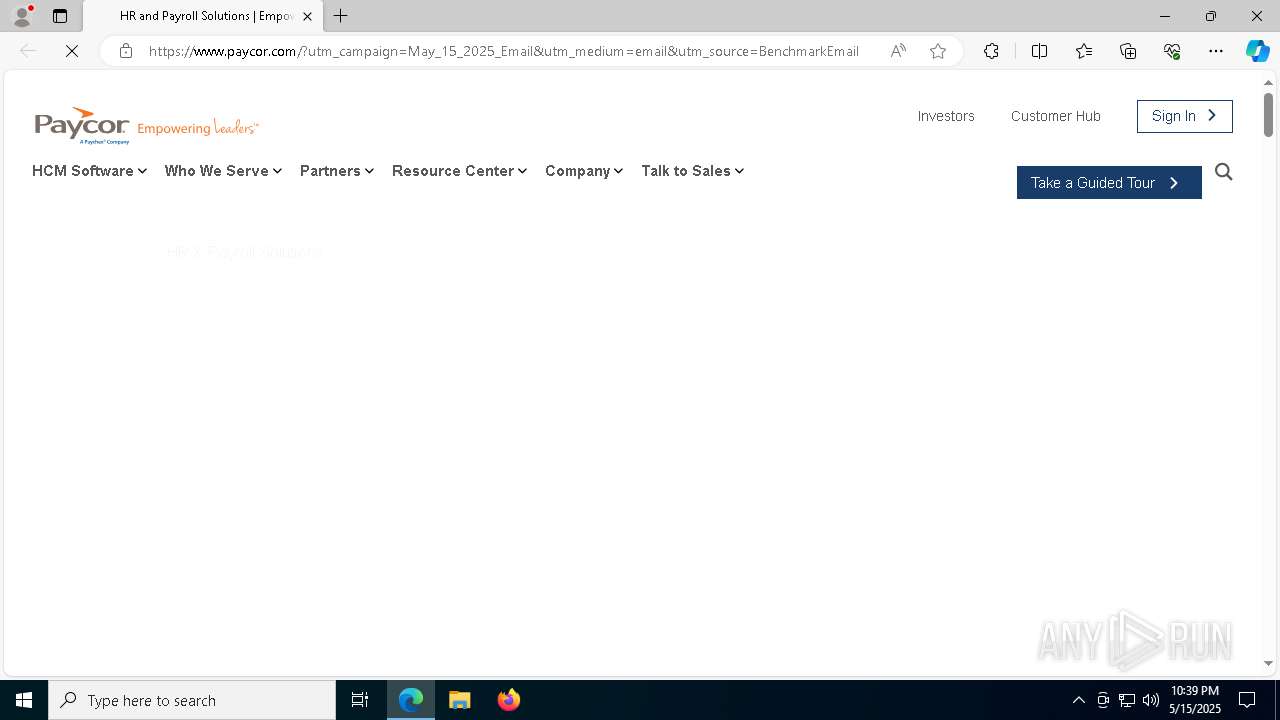Click the scroll down arrow
Viewport: 1280px width, 720px height.
[x=1268, y=663]
